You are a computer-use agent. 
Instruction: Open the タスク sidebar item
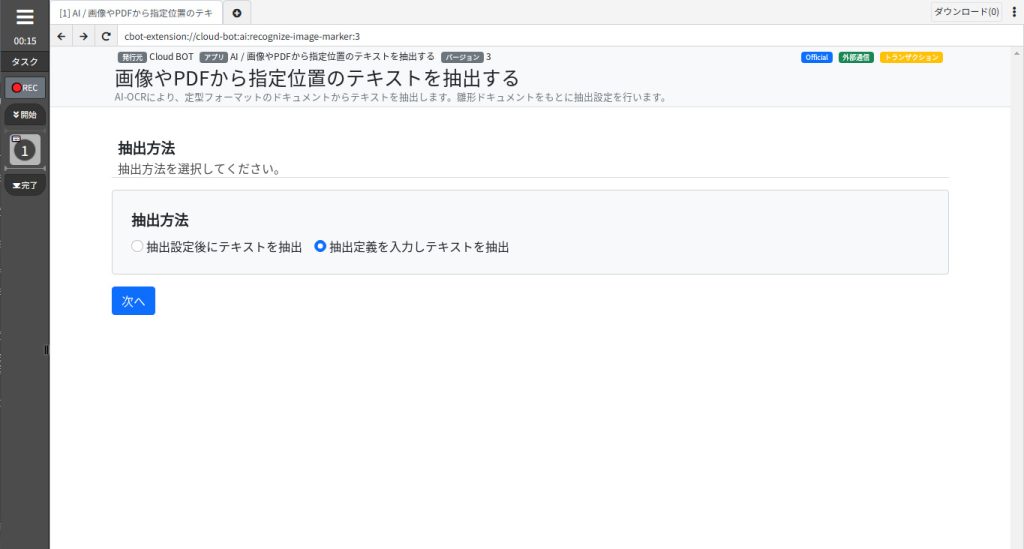click(25, 62)
